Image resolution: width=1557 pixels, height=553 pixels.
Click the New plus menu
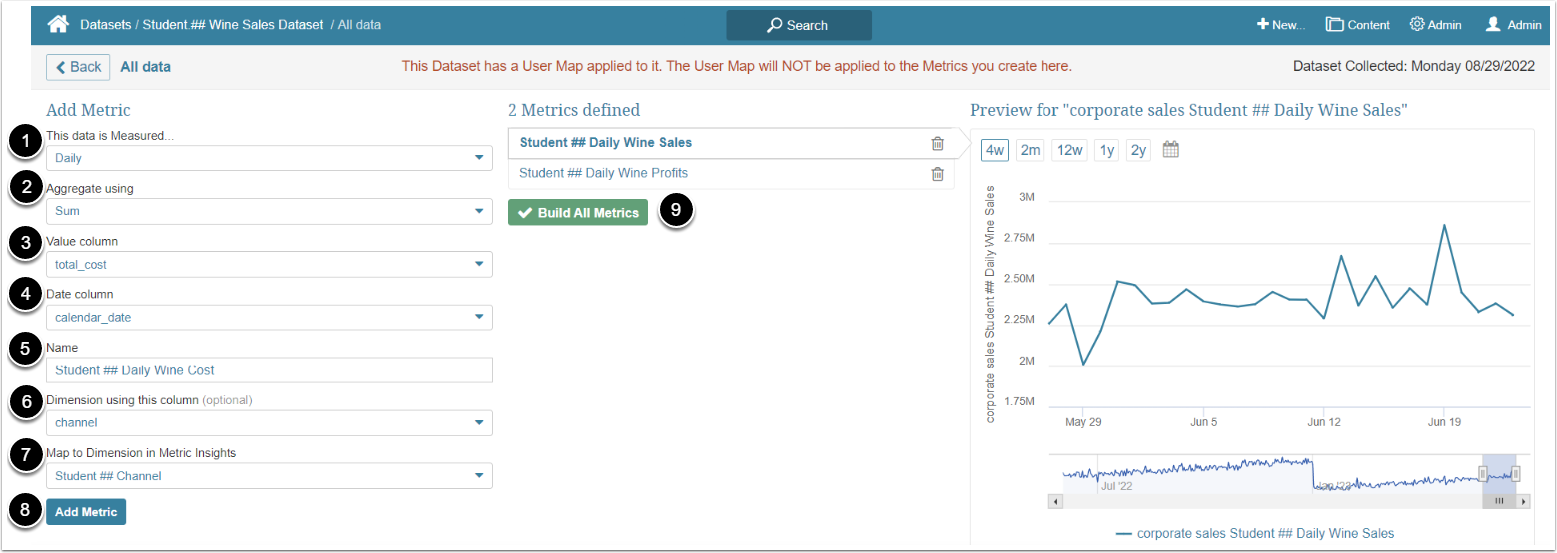1281,25
